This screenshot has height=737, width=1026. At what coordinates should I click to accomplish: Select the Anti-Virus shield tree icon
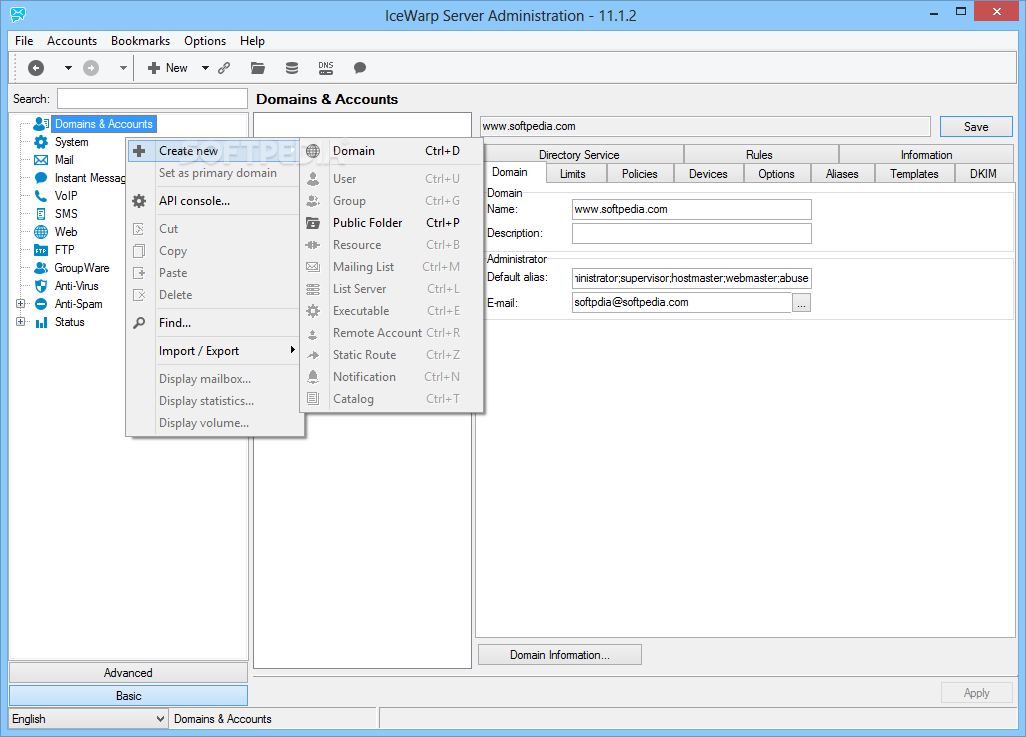(41, 286)
